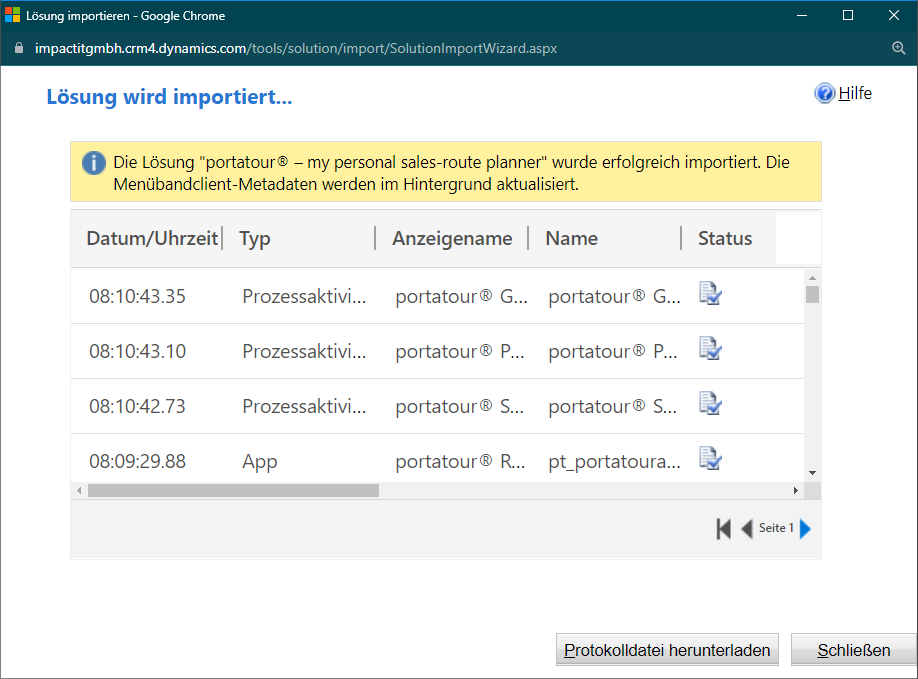Click the Seite 1 page label
Screen dimensions: 918x679
click(x=776, y=528)
